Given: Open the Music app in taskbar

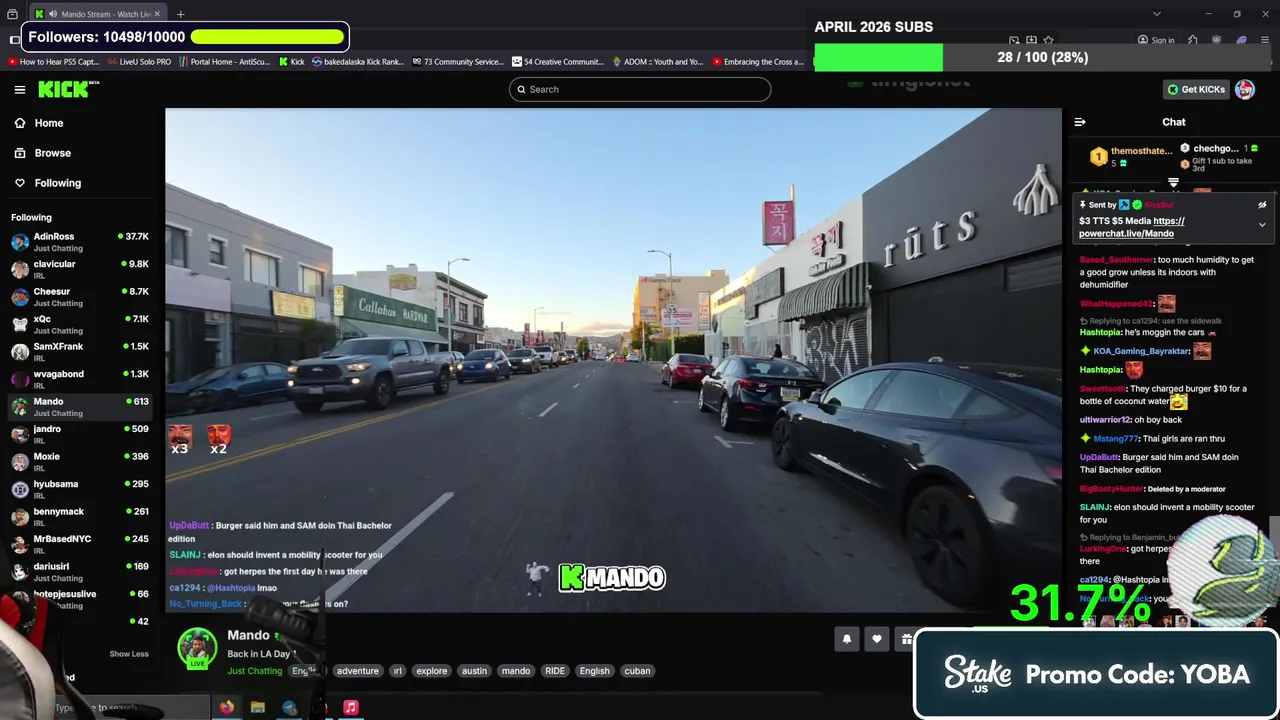Looking at the screenshot, I should [351, 707].
